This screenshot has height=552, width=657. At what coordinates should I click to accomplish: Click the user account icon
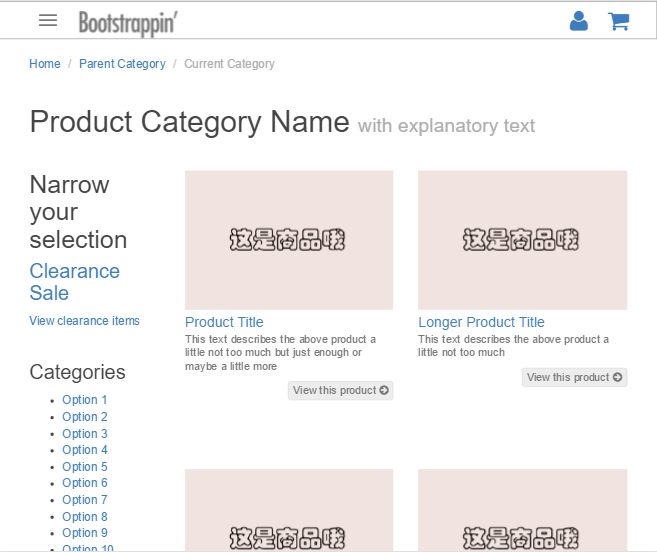(578, 21)
